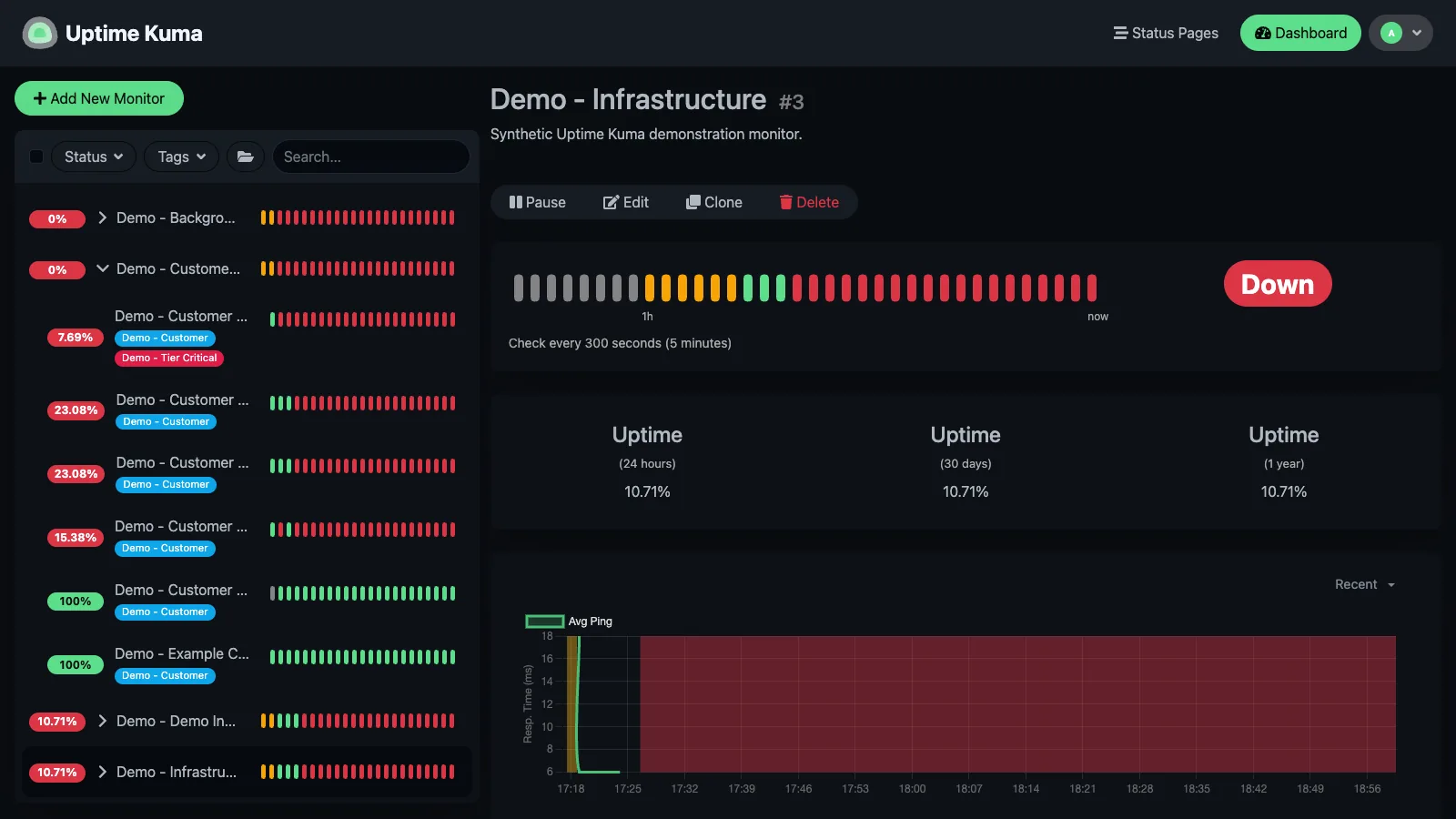
Task: Click the last red heartbeat bar near 'now'
Action: pos(1092,288)
